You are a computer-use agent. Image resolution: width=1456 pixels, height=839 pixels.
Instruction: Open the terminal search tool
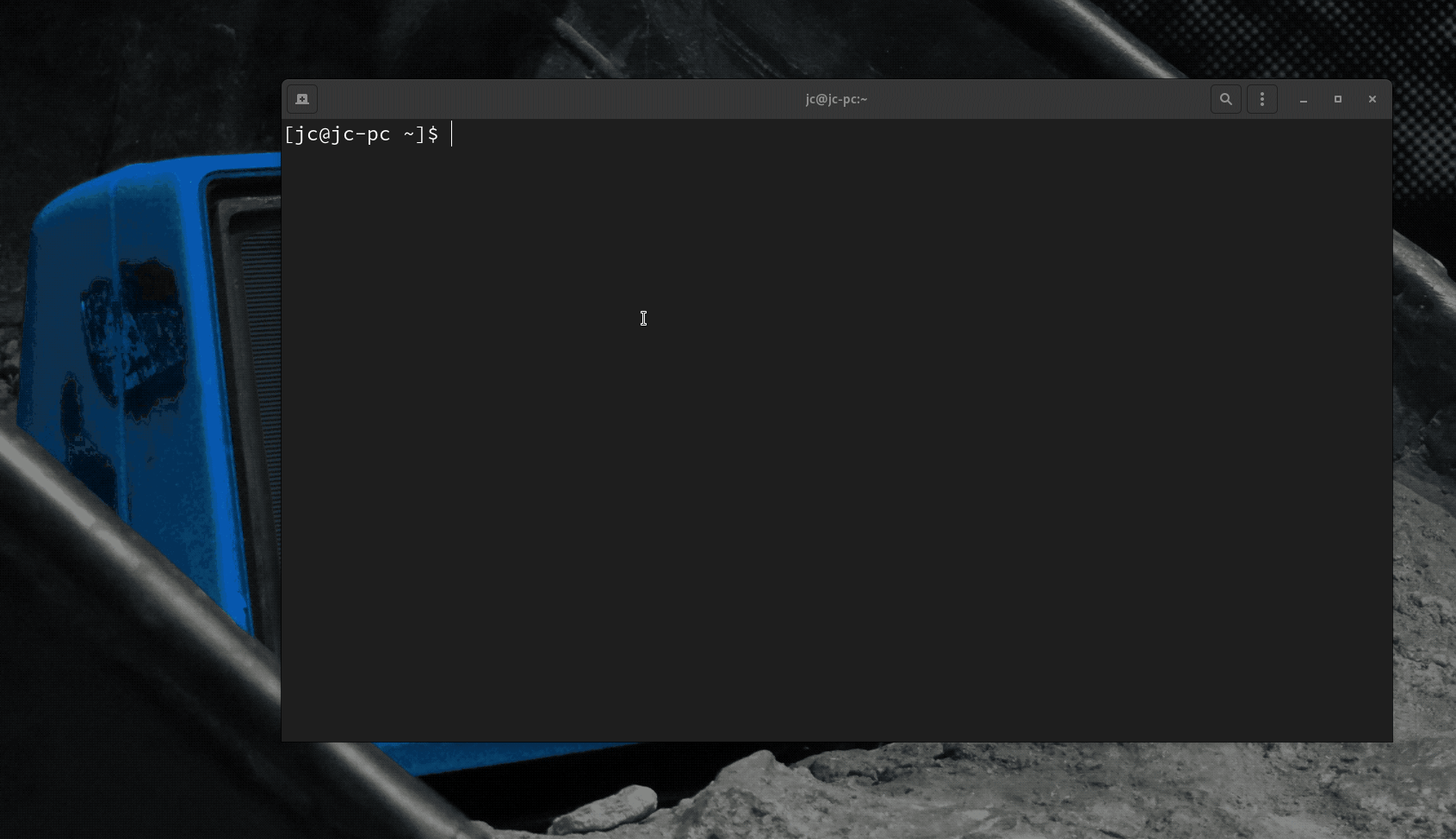(1226, 99)
